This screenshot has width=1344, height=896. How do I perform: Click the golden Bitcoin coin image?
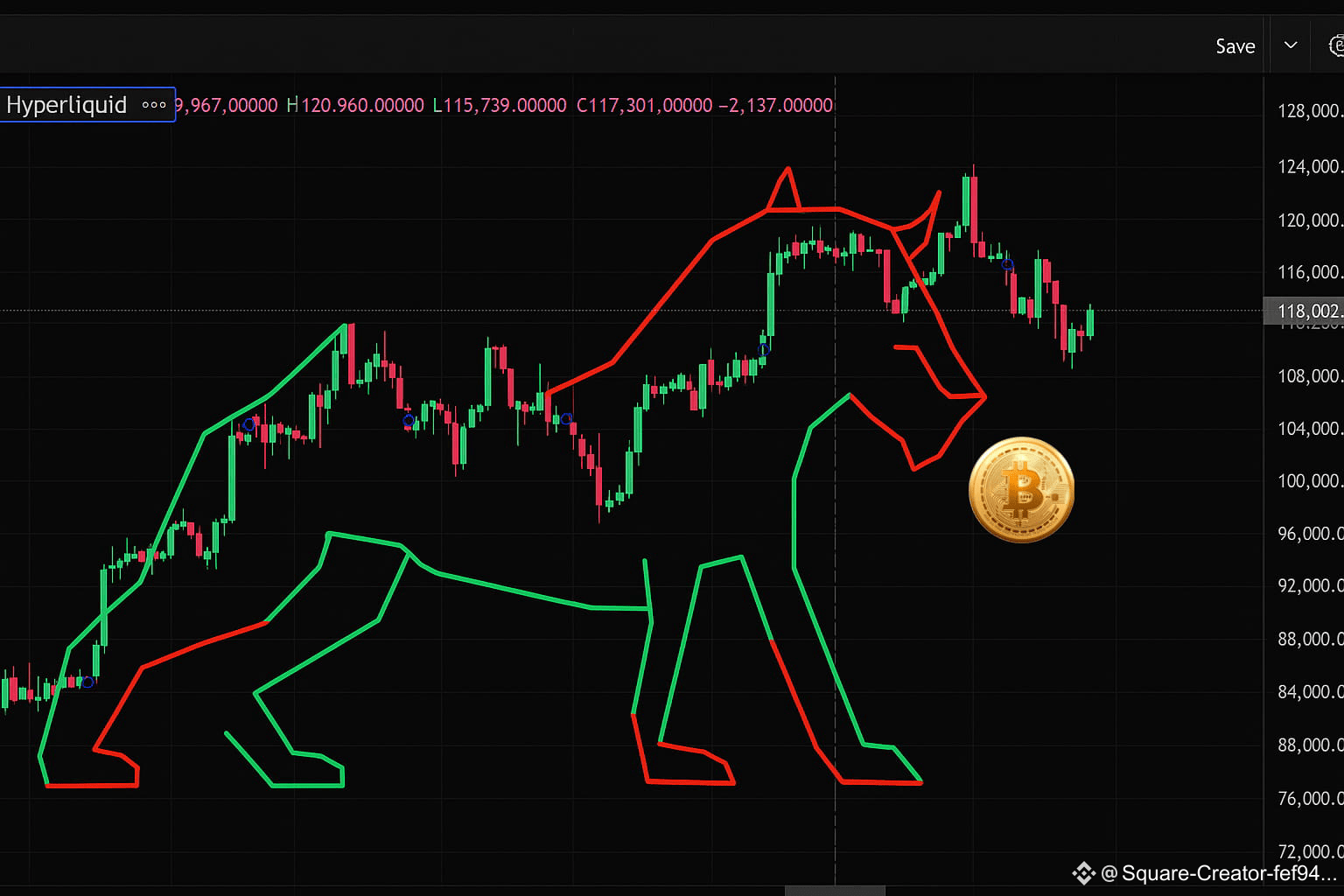[x=1021, y=490]
